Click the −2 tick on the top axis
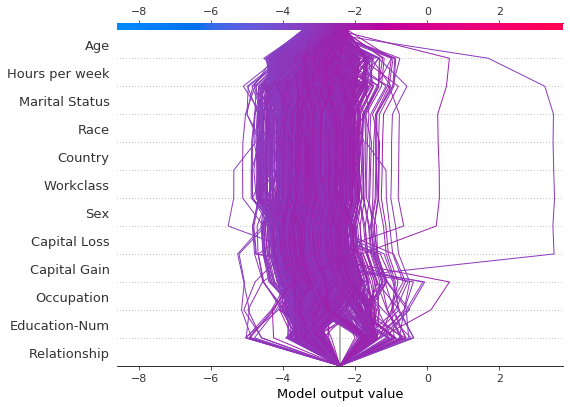Screen dimensions: 570x407 [355, 11]
